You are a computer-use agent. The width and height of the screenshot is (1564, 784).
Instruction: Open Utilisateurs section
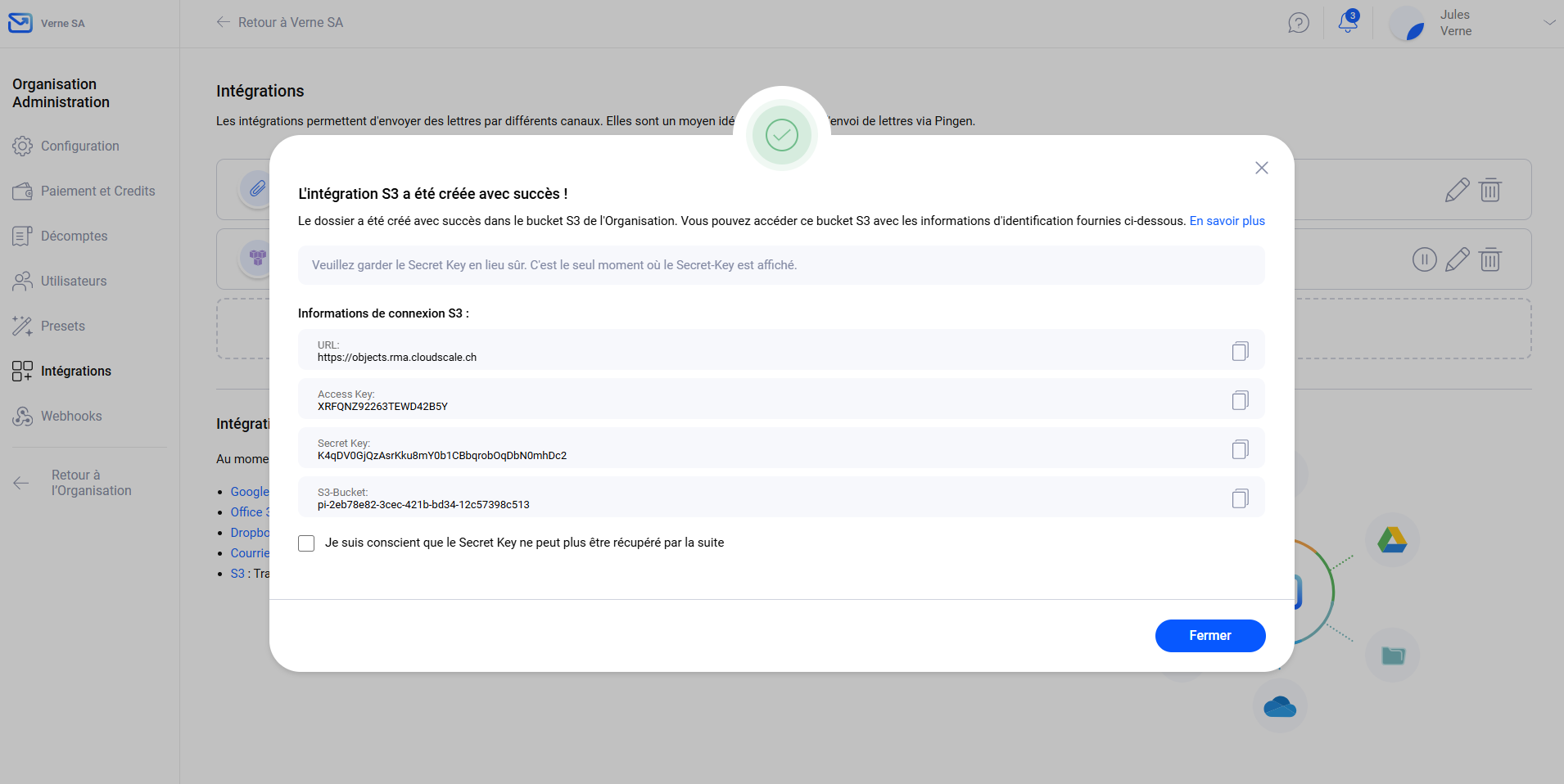[74, 281]
